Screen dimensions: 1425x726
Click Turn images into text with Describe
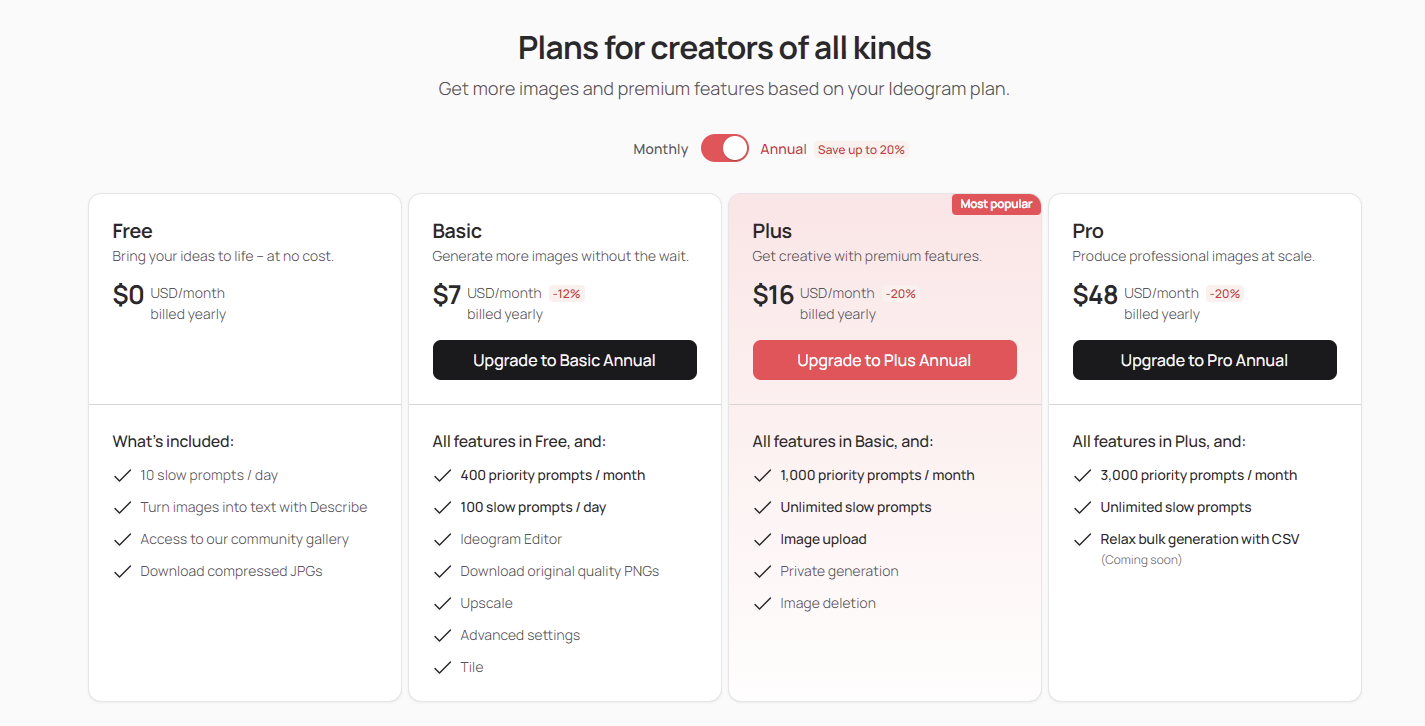coord(254,507)
